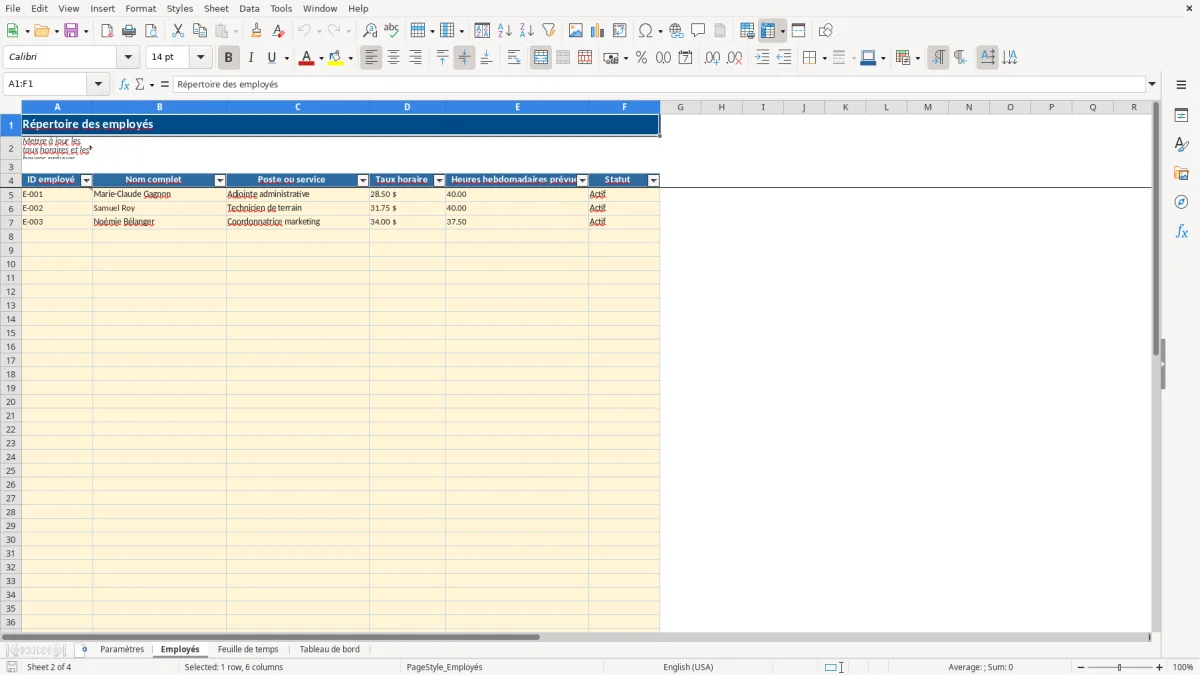Open the font size dropdown
The image size is (1200, 675).
pos(200,58)
